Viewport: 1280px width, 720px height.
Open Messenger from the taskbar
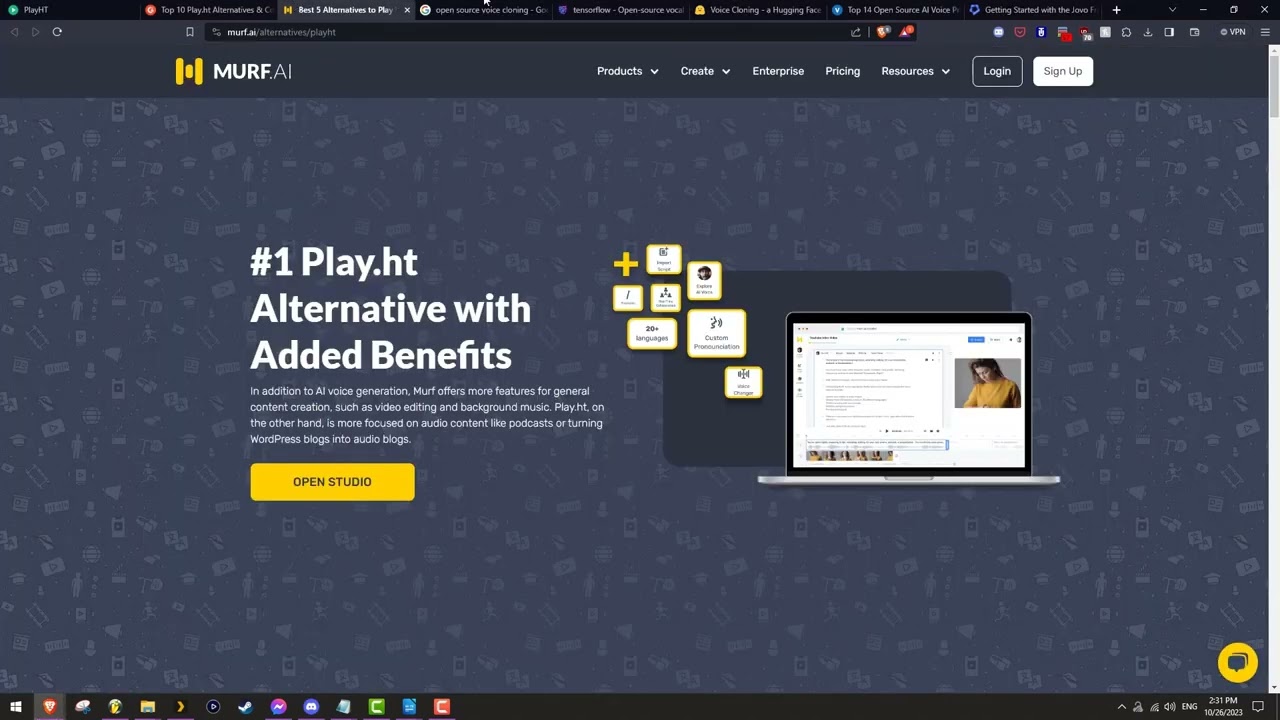tap(278, 707)
